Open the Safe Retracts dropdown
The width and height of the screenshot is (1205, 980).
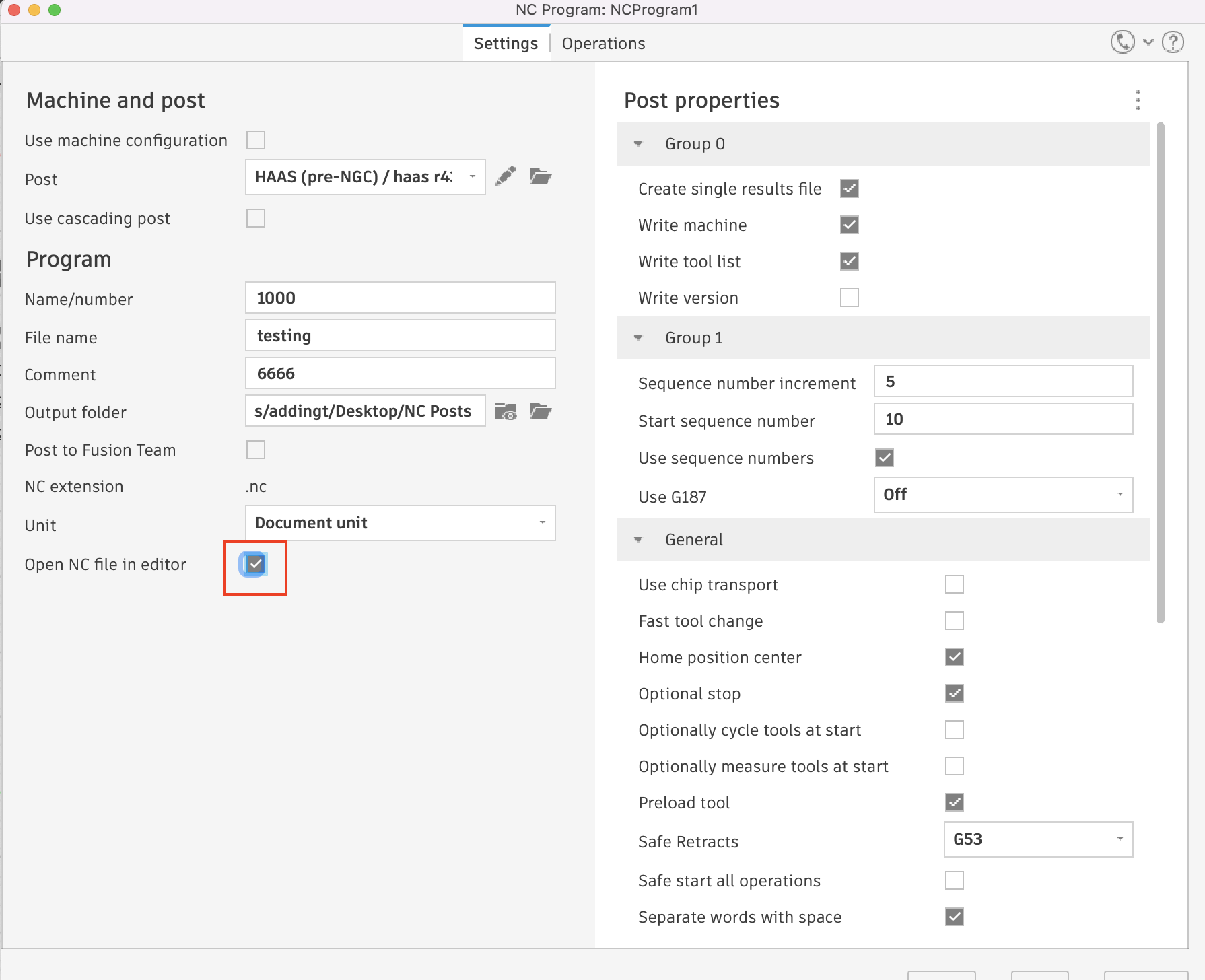(x=1038, y=839)
